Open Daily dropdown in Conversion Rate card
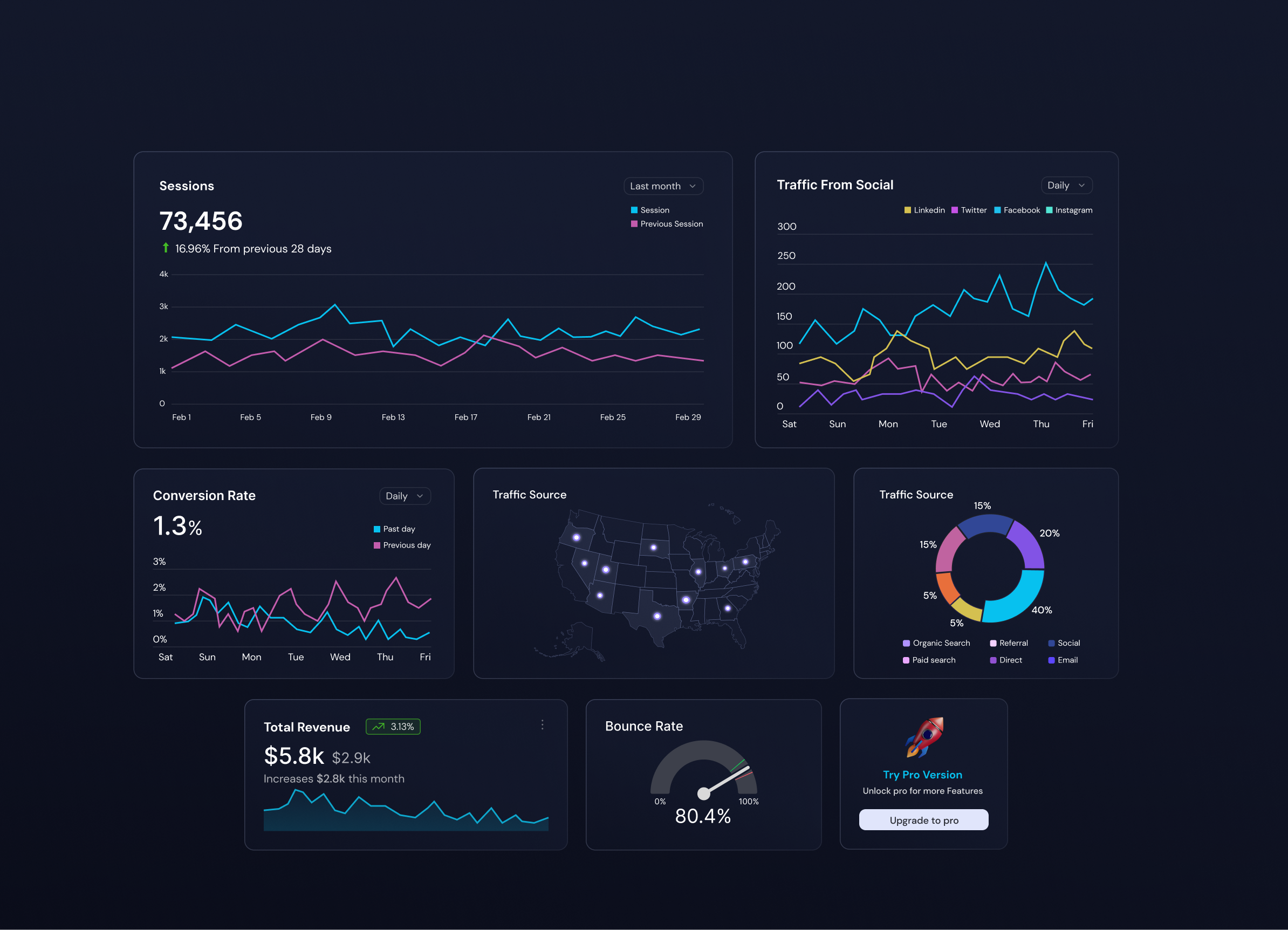This screenshot has height=930, width=1288. pyautogui.click(x=405, y=496)
